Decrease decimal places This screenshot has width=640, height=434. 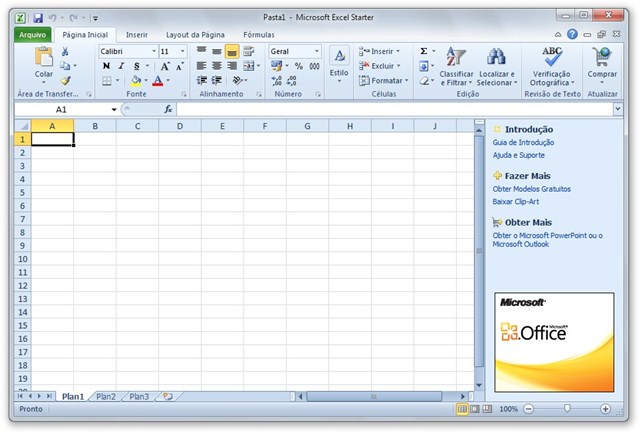tap(291, 80)
